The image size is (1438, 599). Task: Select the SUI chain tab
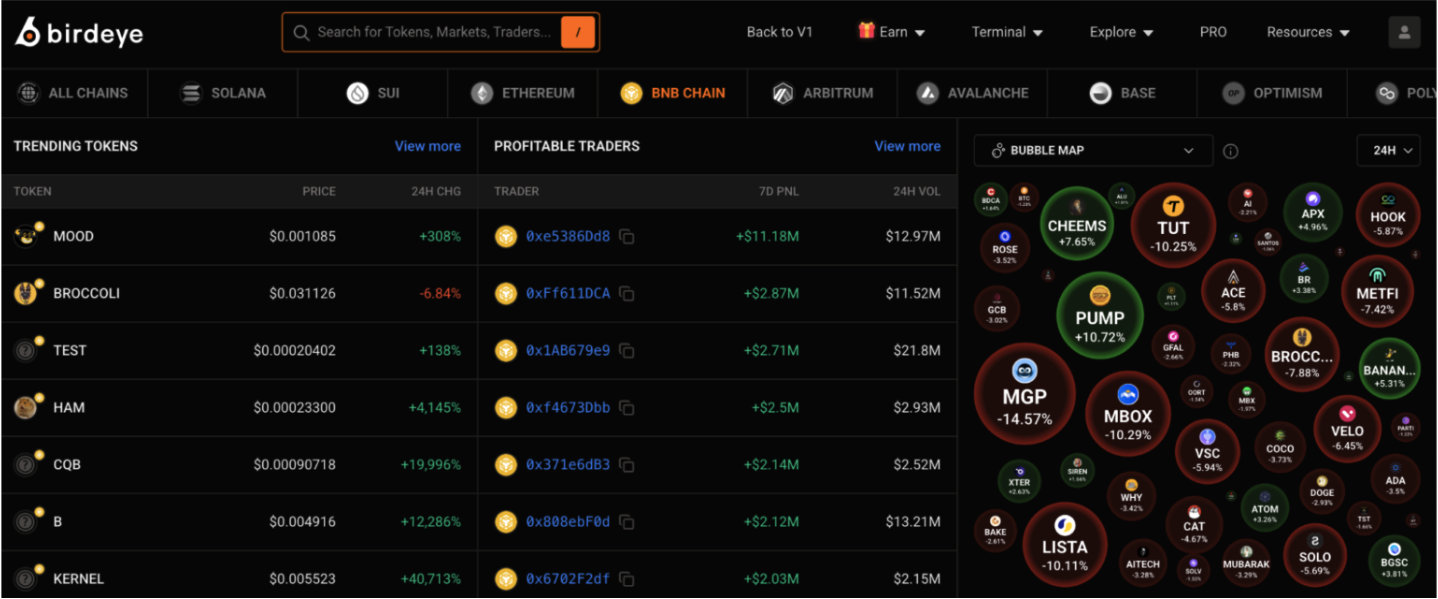point(373,93)
